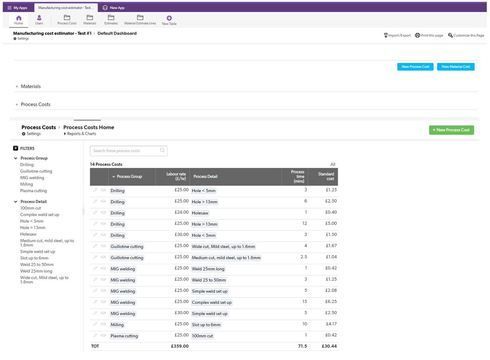Sort by Standard cost column header

tap(326, 176)
